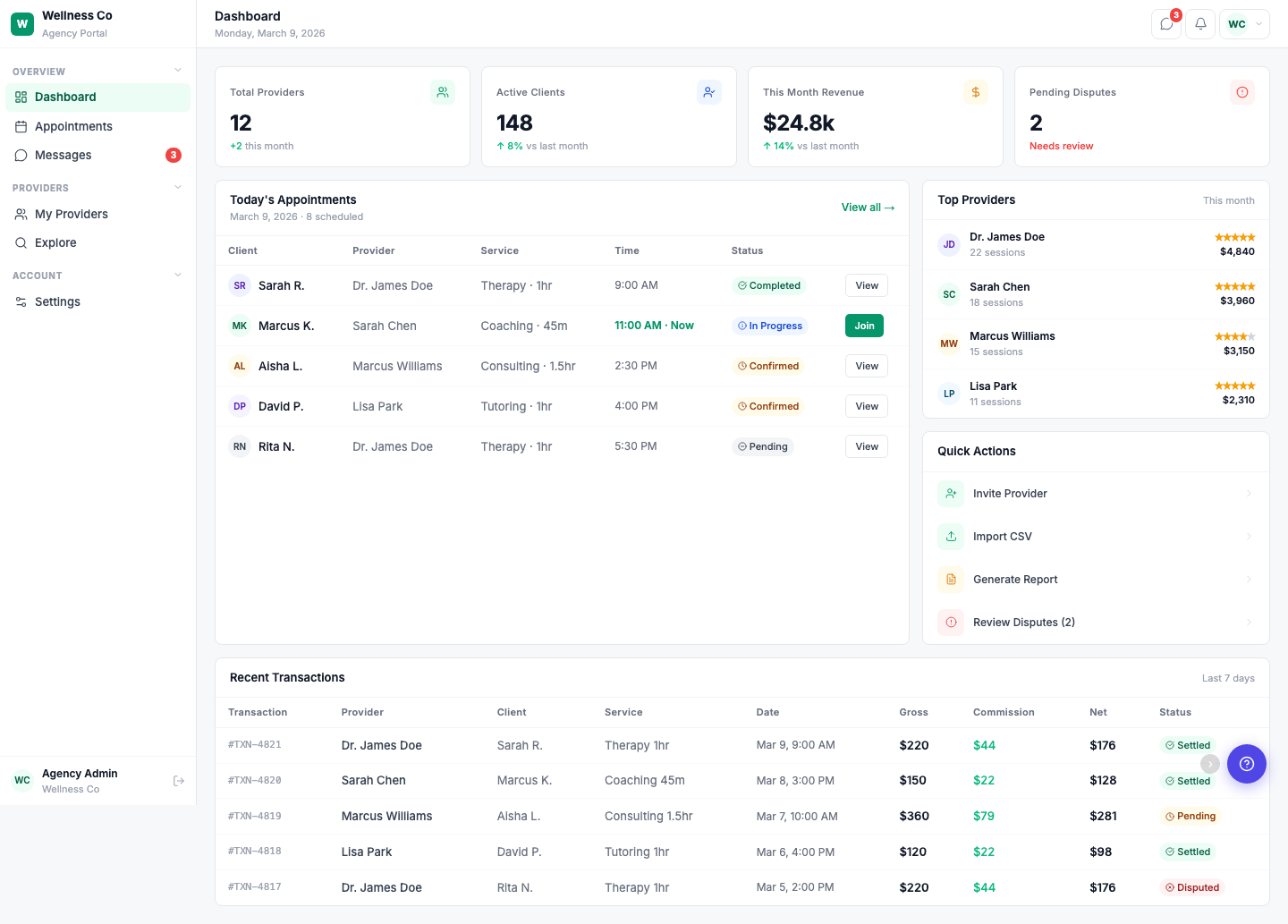
Task: Click the dollar icon on This Month Revenue card
Action: point(975,92)
